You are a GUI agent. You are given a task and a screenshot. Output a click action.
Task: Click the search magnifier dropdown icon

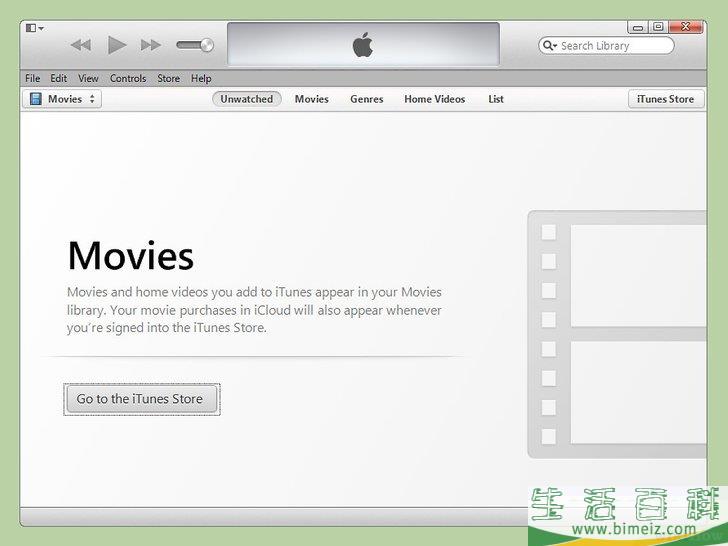tap(550, 46)
